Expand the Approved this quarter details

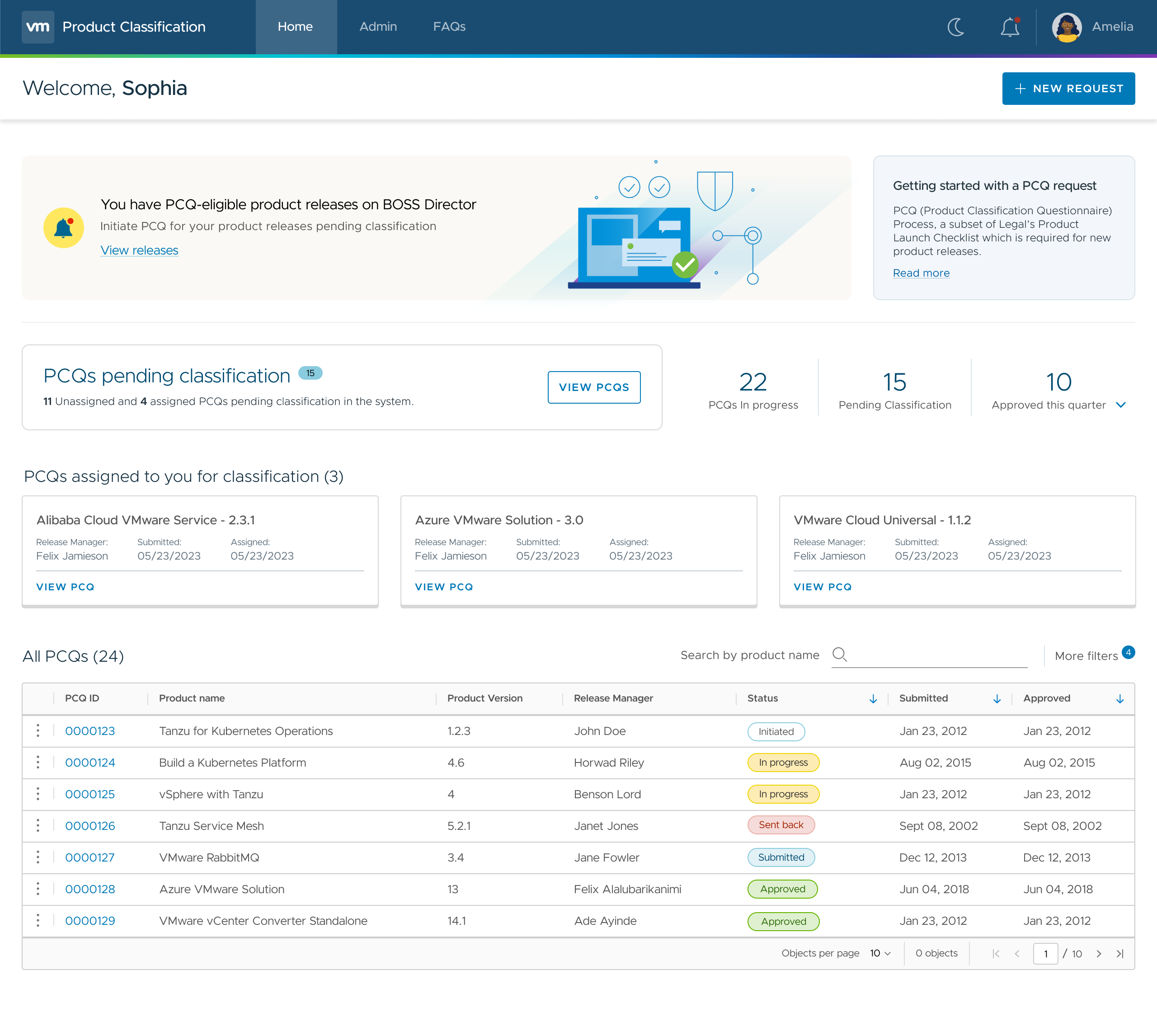[x=1122, y=405]
